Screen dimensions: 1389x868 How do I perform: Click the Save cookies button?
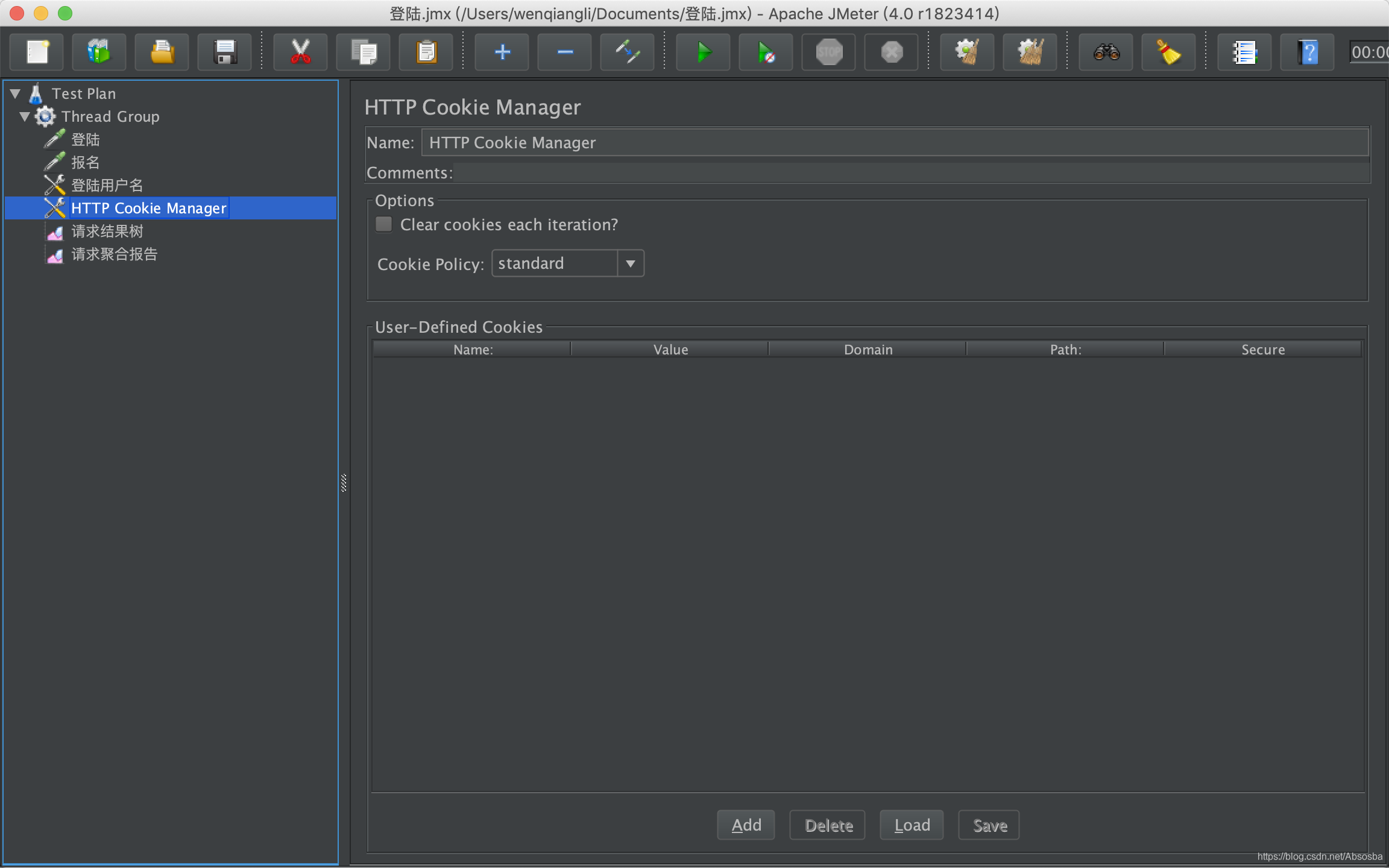tap(989, 825)
